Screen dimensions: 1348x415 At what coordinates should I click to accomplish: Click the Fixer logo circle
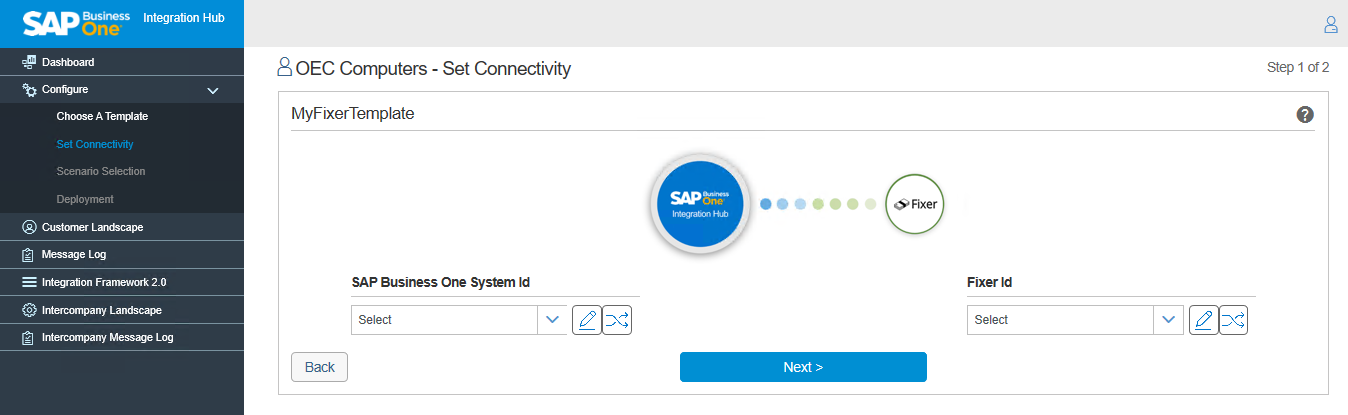(x=915, y=204)
